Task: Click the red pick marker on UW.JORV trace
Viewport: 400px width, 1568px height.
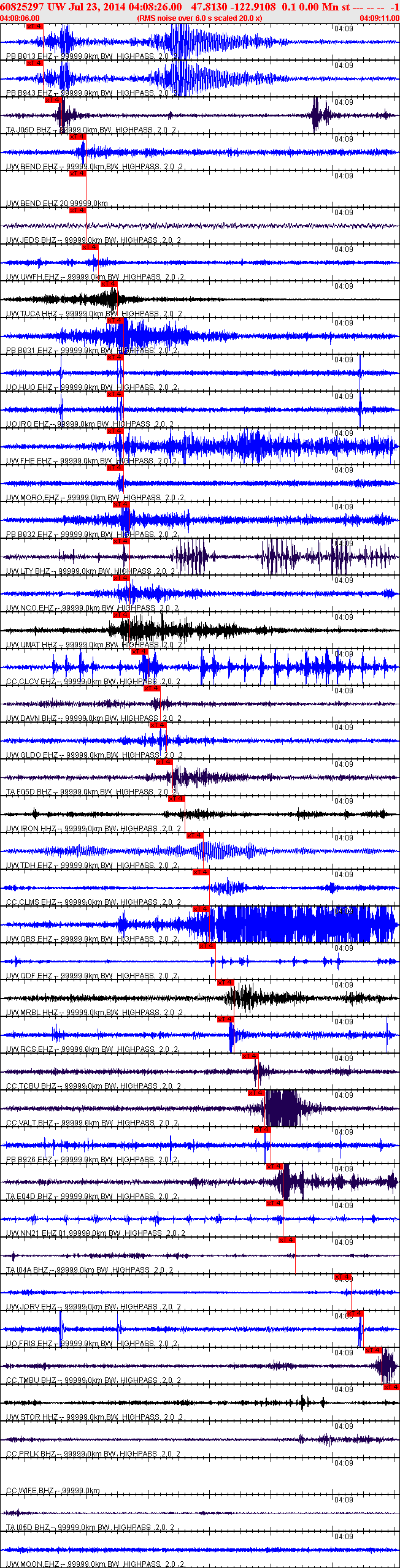Action: pyautogui.click(x=343, y=1277)
